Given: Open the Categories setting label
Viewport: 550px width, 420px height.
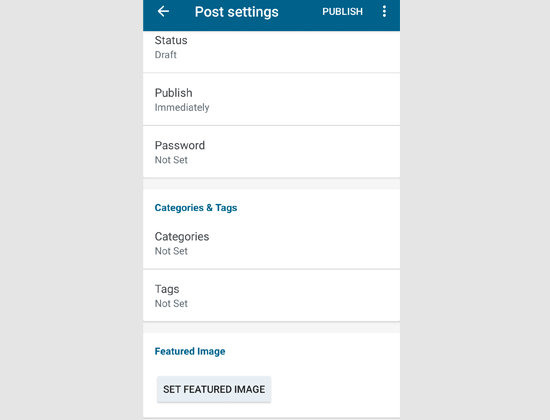Looking at the screenshot, I should 182,237.
